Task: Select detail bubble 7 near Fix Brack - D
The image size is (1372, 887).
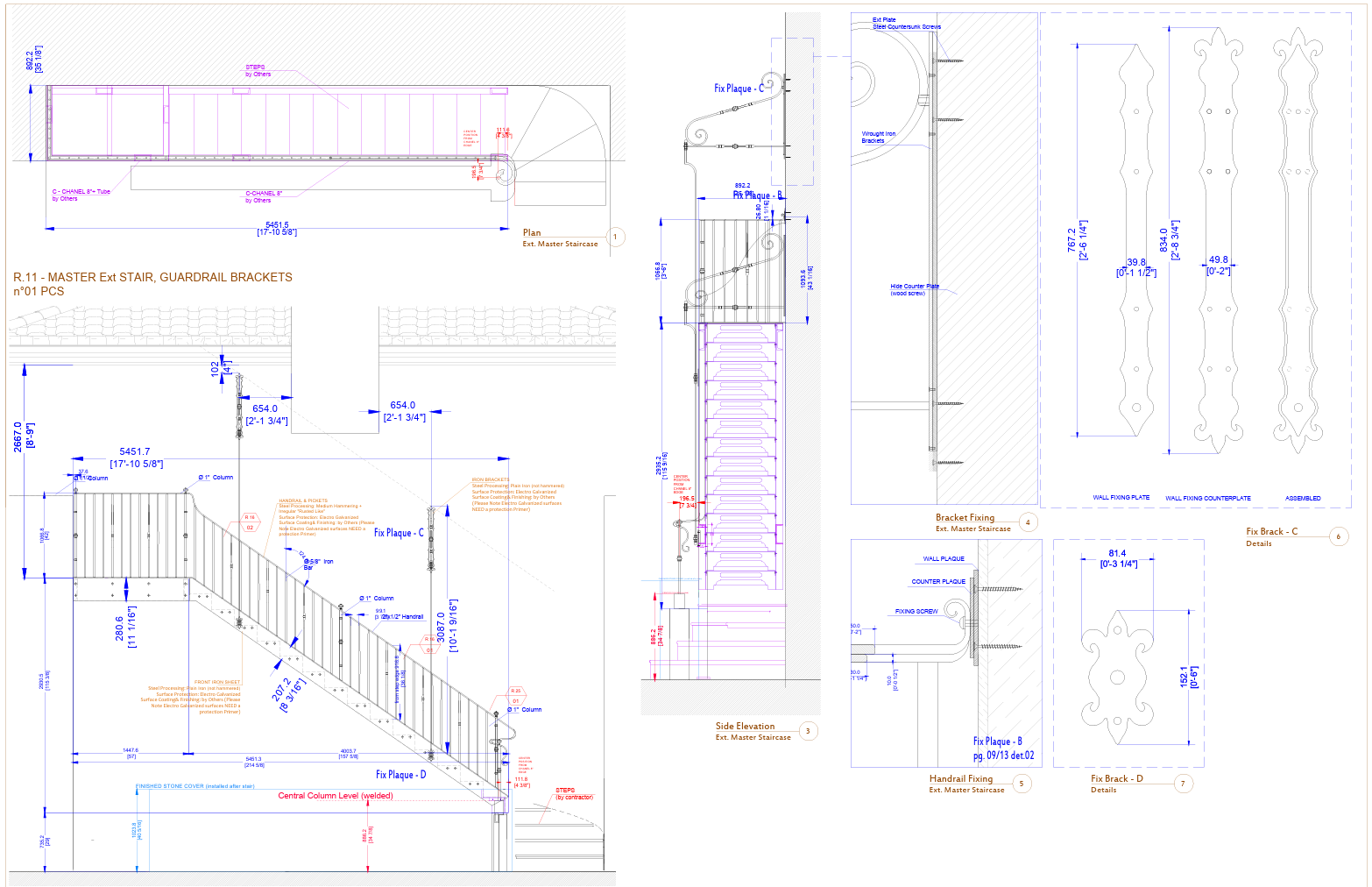Action: pyautogui.click(x=1185, y=783)
